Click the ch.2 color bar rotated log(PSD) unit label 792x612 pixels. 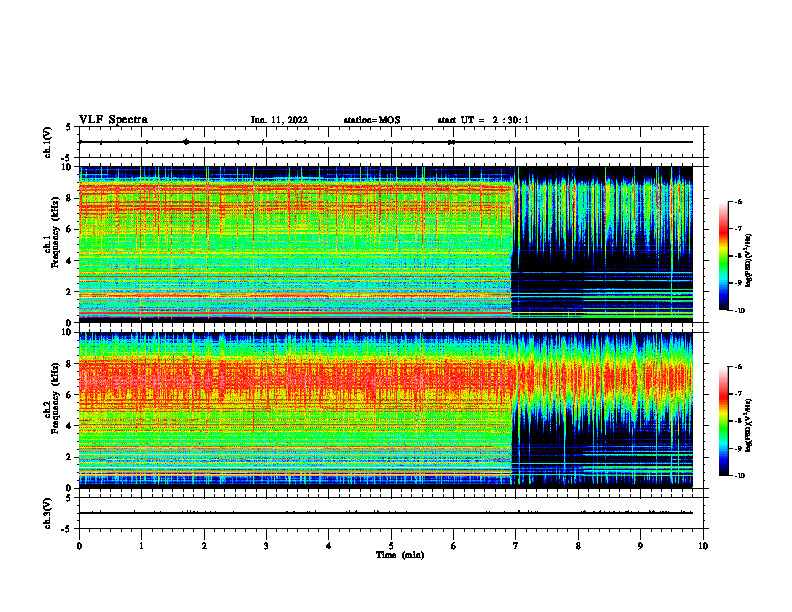click(x=749, y=425)
